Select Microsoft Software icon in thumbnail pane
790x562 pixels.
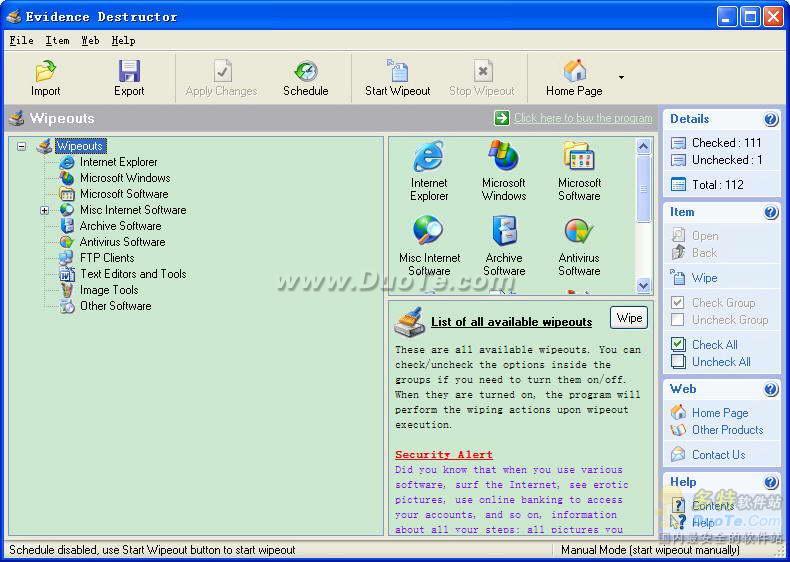click(579, 156)
